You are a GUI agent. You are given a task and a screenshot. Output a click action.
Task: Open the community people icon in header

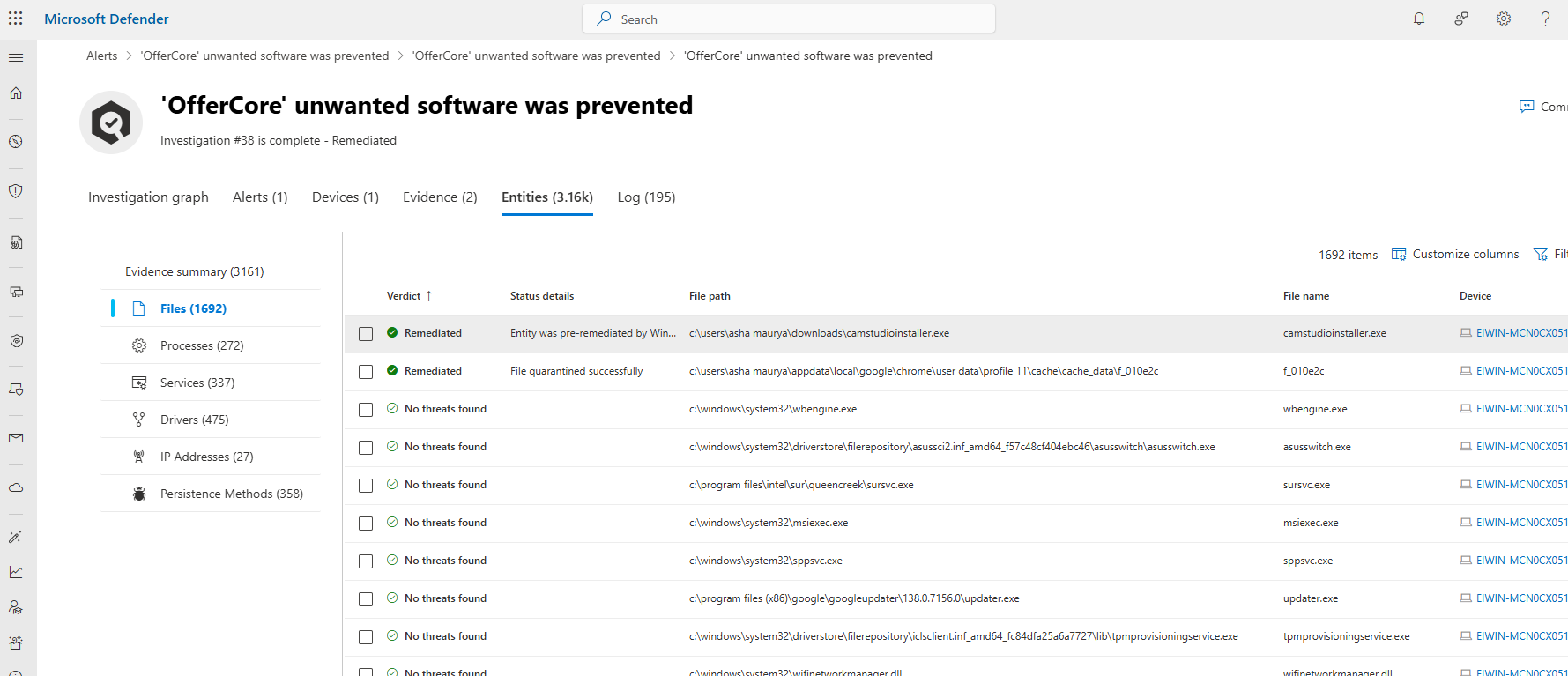(1461, 19)
